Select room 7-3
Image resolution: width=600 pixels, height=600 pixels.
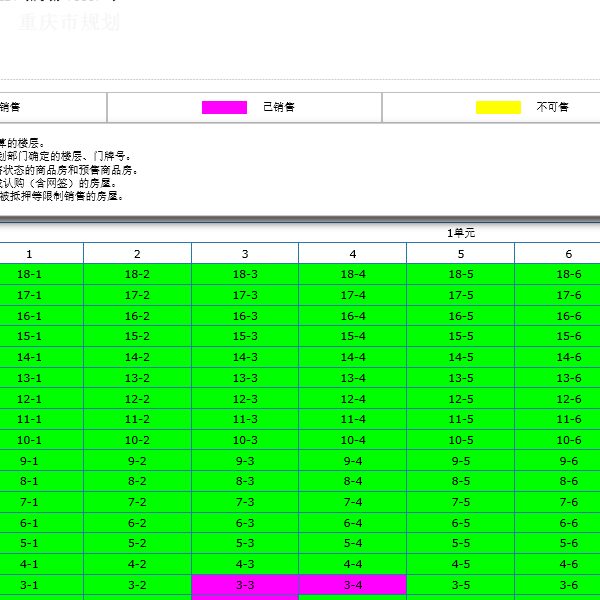245,502
